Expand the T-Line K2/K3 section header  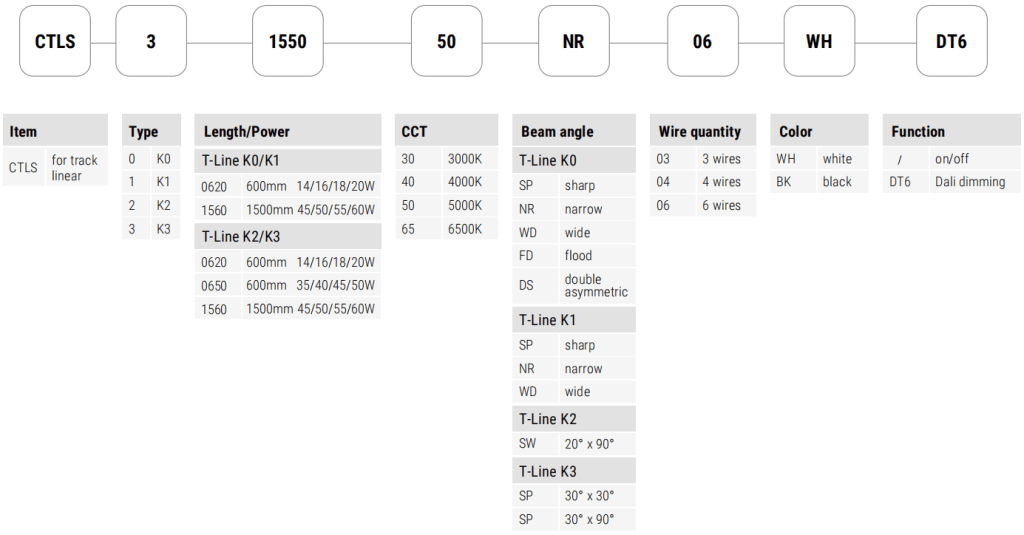coord(287,237)
